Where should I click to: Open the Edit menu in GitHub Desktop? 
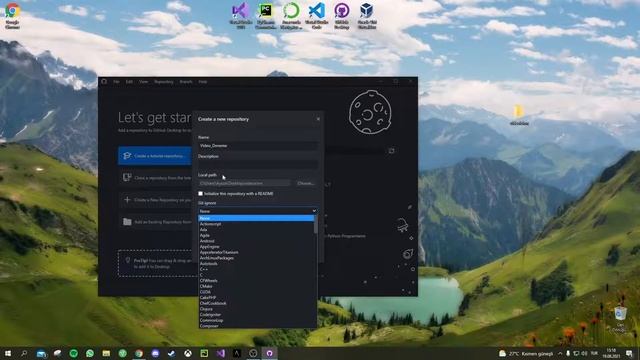(x=129, y=82)
